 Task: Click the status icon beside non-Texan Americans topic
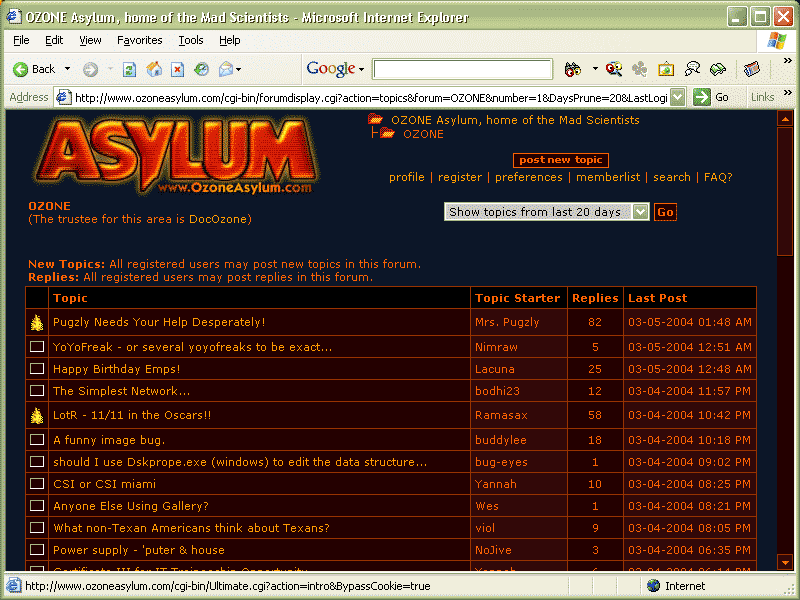[37, 527]
